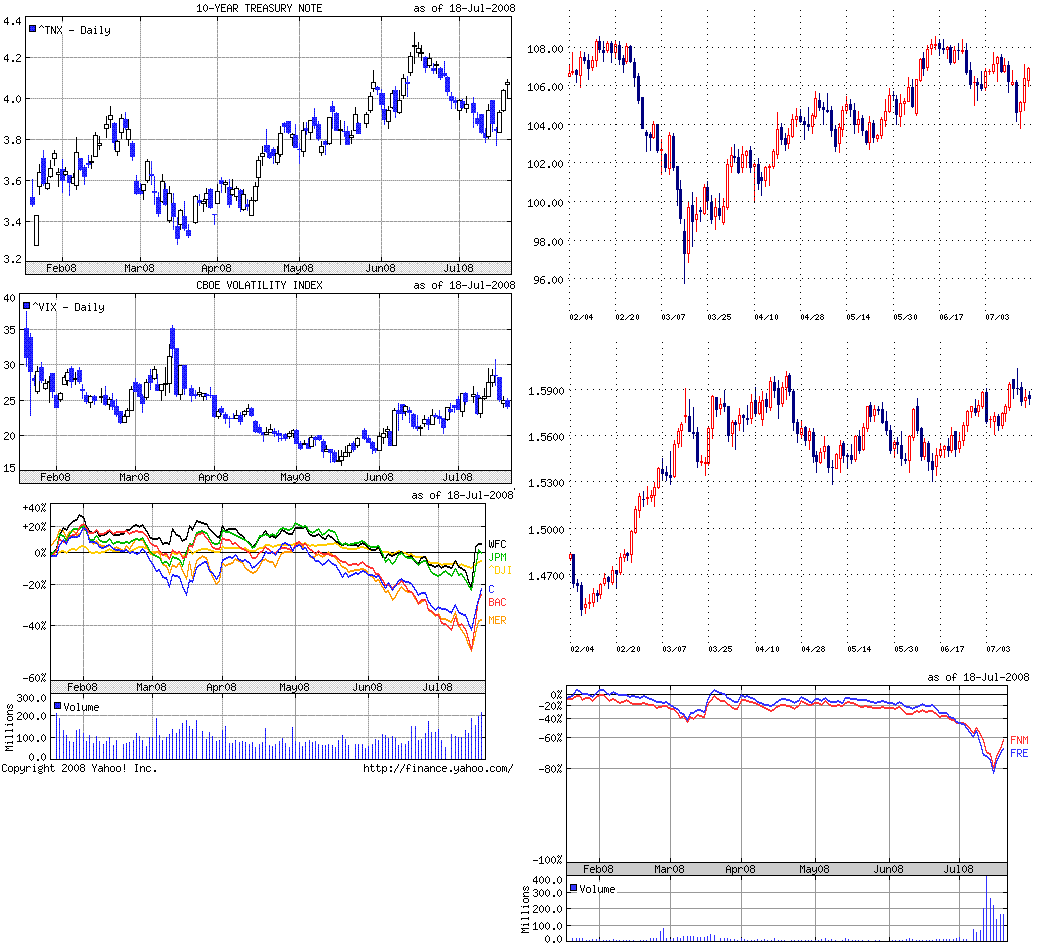
Task: Click the blue square beside ^TNX - Daily
Action: point(33,30)
